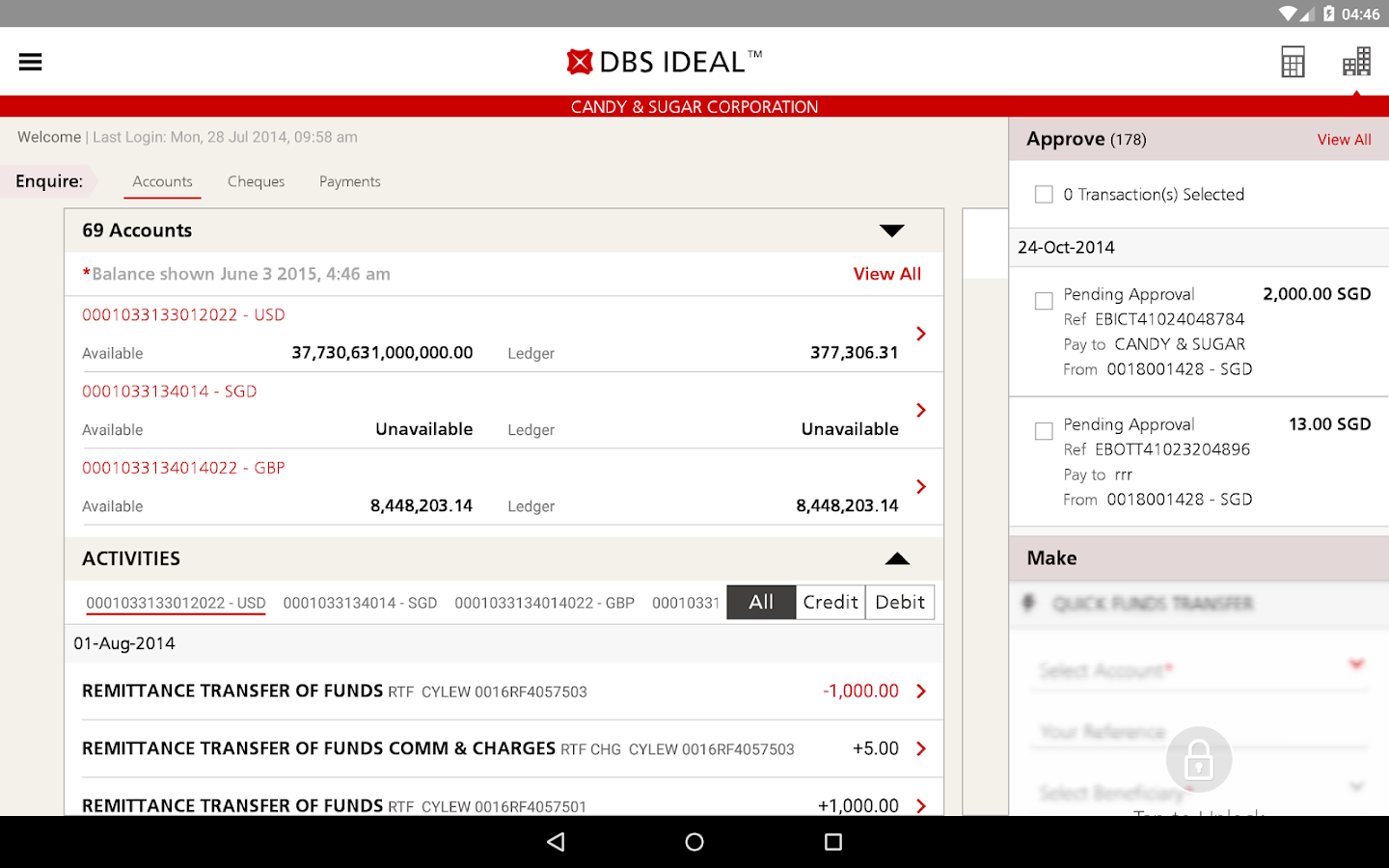This screenshot has width=1389, height=868.
Task: Tap the DBS IDEAL logo
Action: [665, 62]
